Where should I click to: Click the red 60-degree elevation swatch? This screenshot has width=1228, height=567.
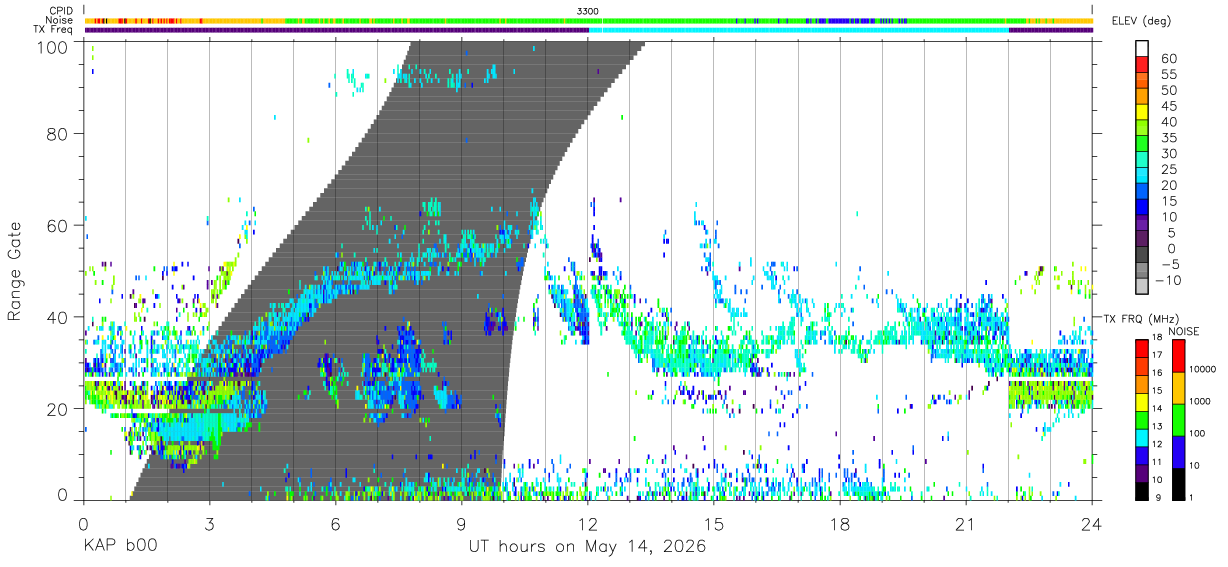(x=1142, y=64)
